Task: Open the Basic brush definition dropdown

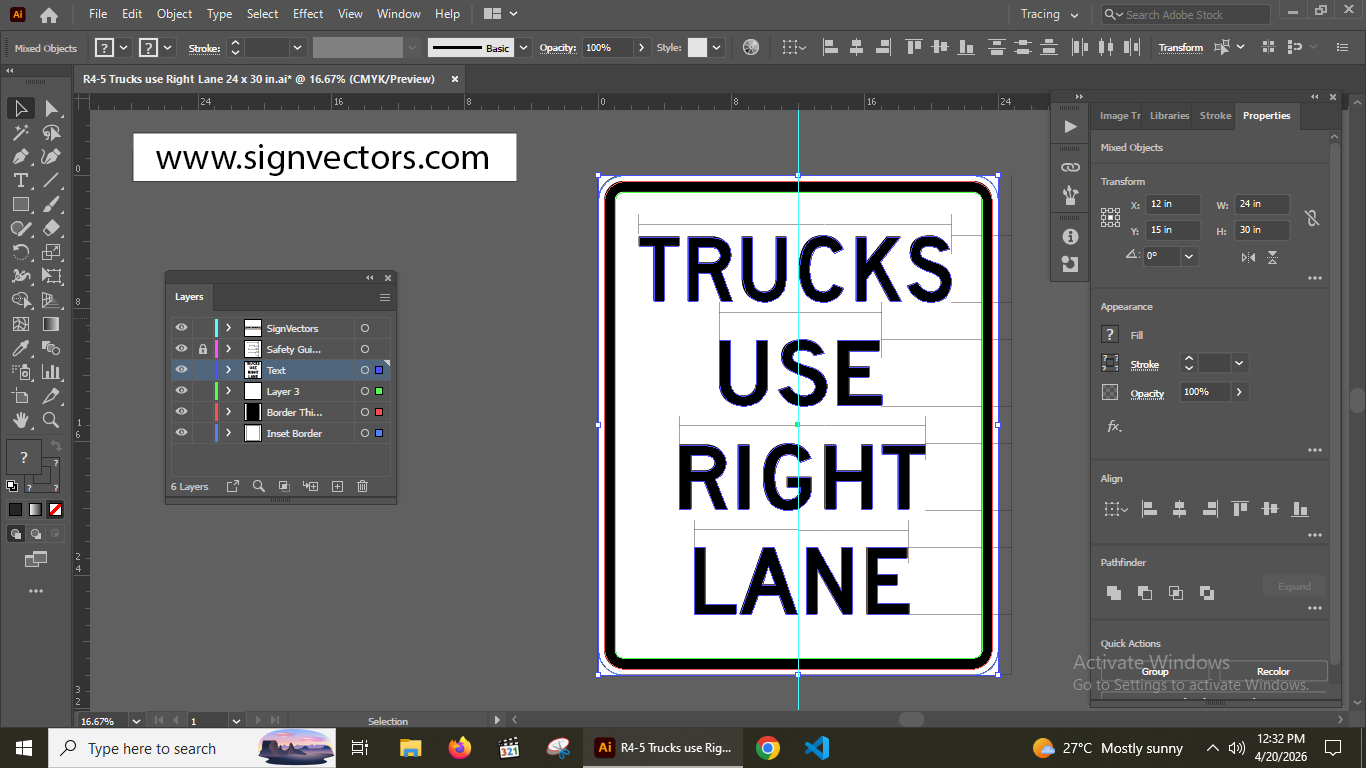Action: [x=523, y=47]
